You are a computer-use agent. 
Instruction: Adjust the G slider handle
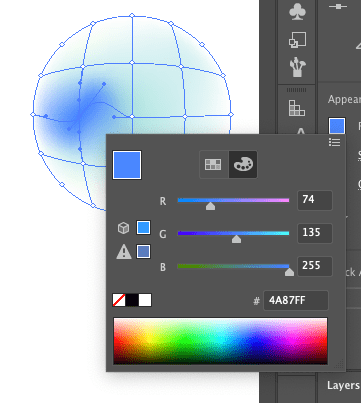(236, 239)
